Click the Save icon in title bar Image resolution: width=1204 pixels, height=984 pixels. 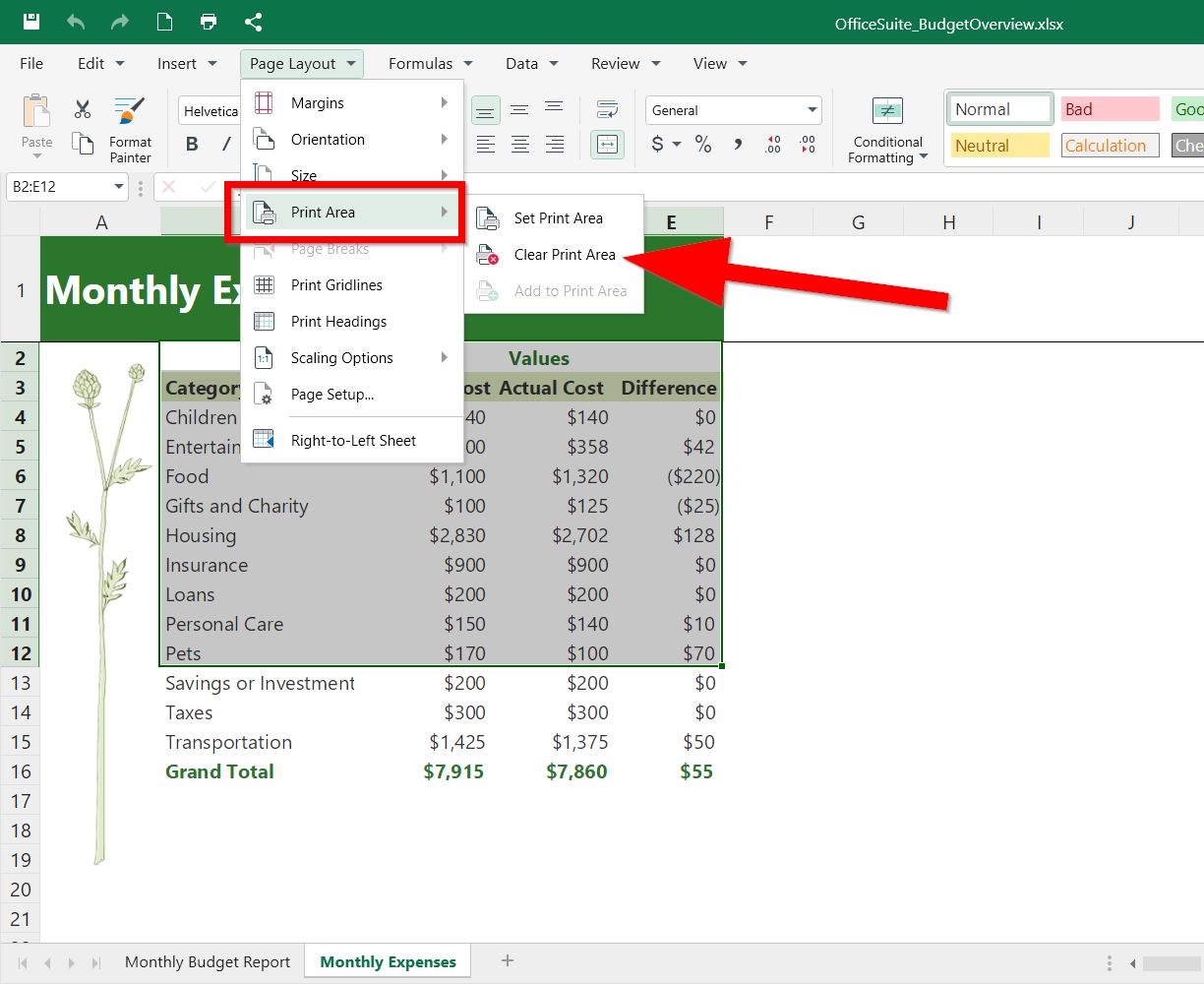[x=31, y=22]
